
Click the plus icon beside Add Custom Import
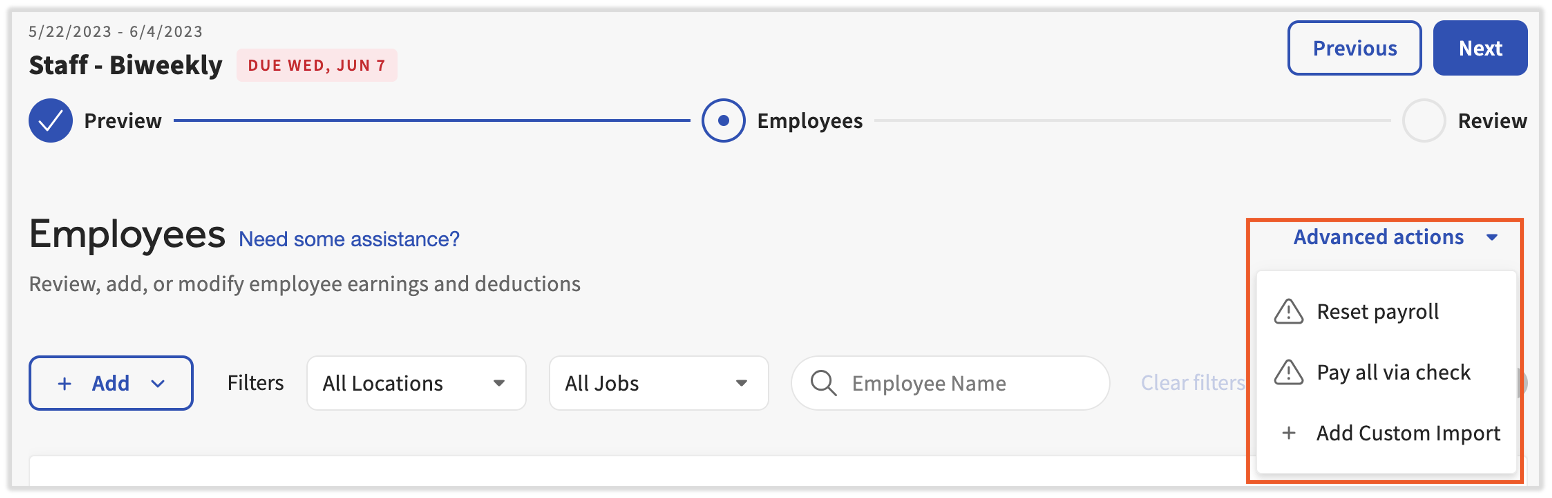coord(1289,433)
